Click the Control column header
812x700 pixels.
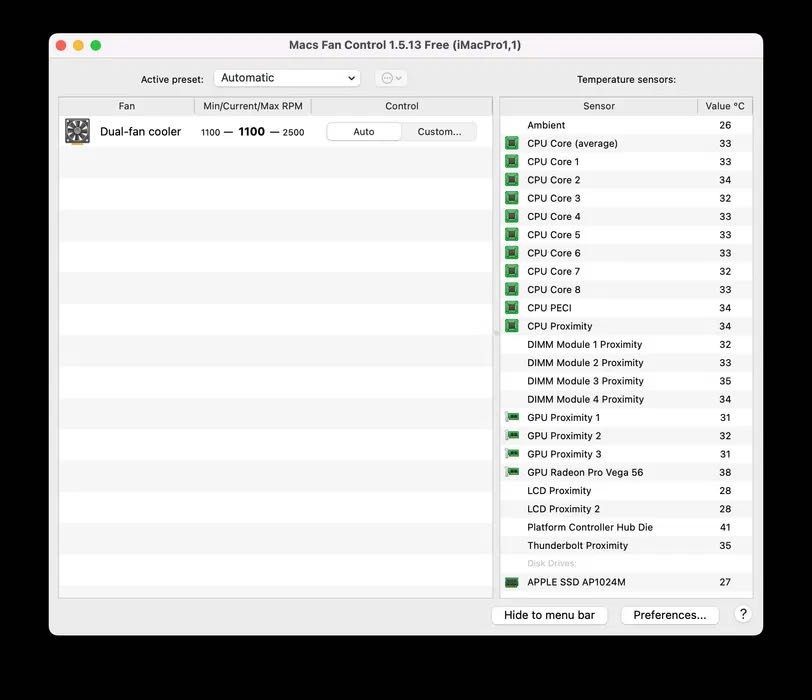point(402,106)
